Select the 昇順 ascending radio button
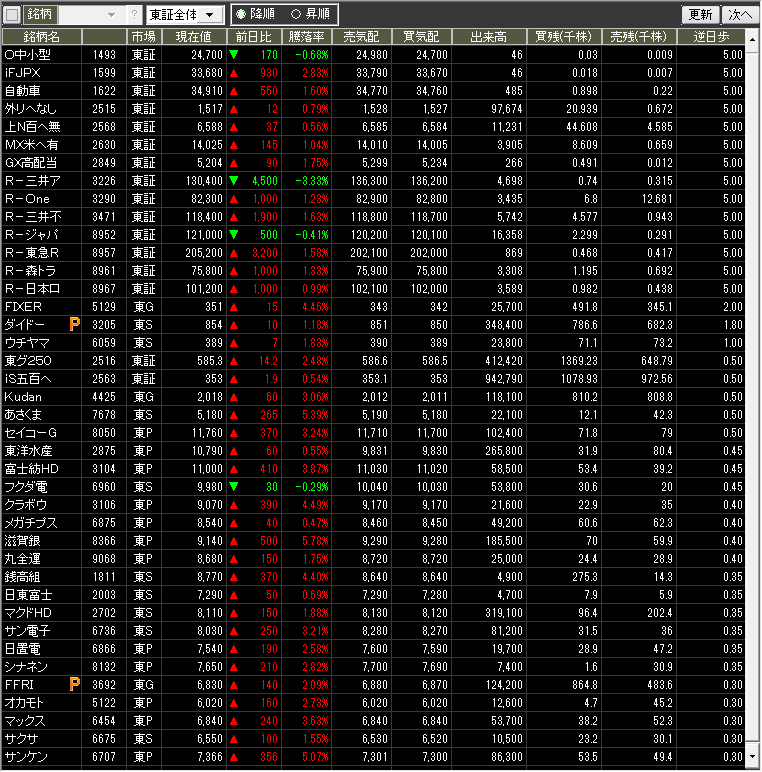The image size is (762, 772). tap(296, 15)
